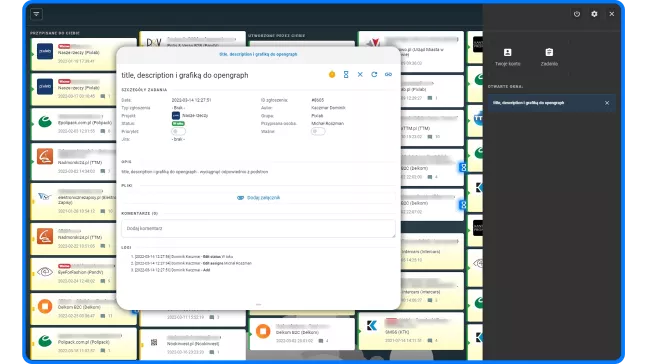The image size is (647, 364).
Task: Click the Nodinvest.pl QR logo
Action: (154, 342)
